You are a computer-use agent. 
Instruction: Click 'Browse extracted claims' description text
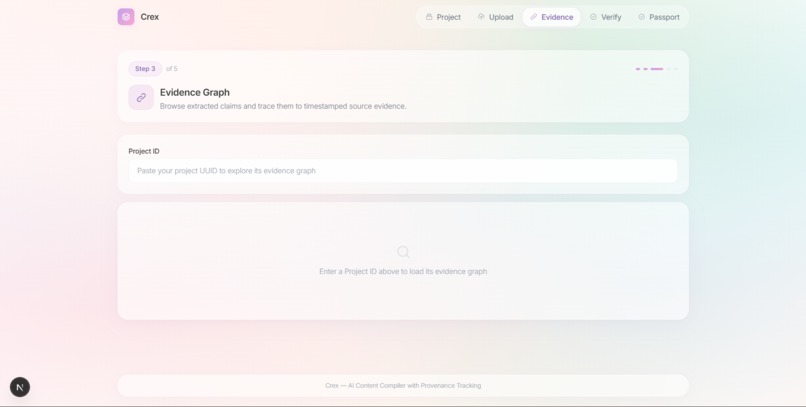[283, 106]
